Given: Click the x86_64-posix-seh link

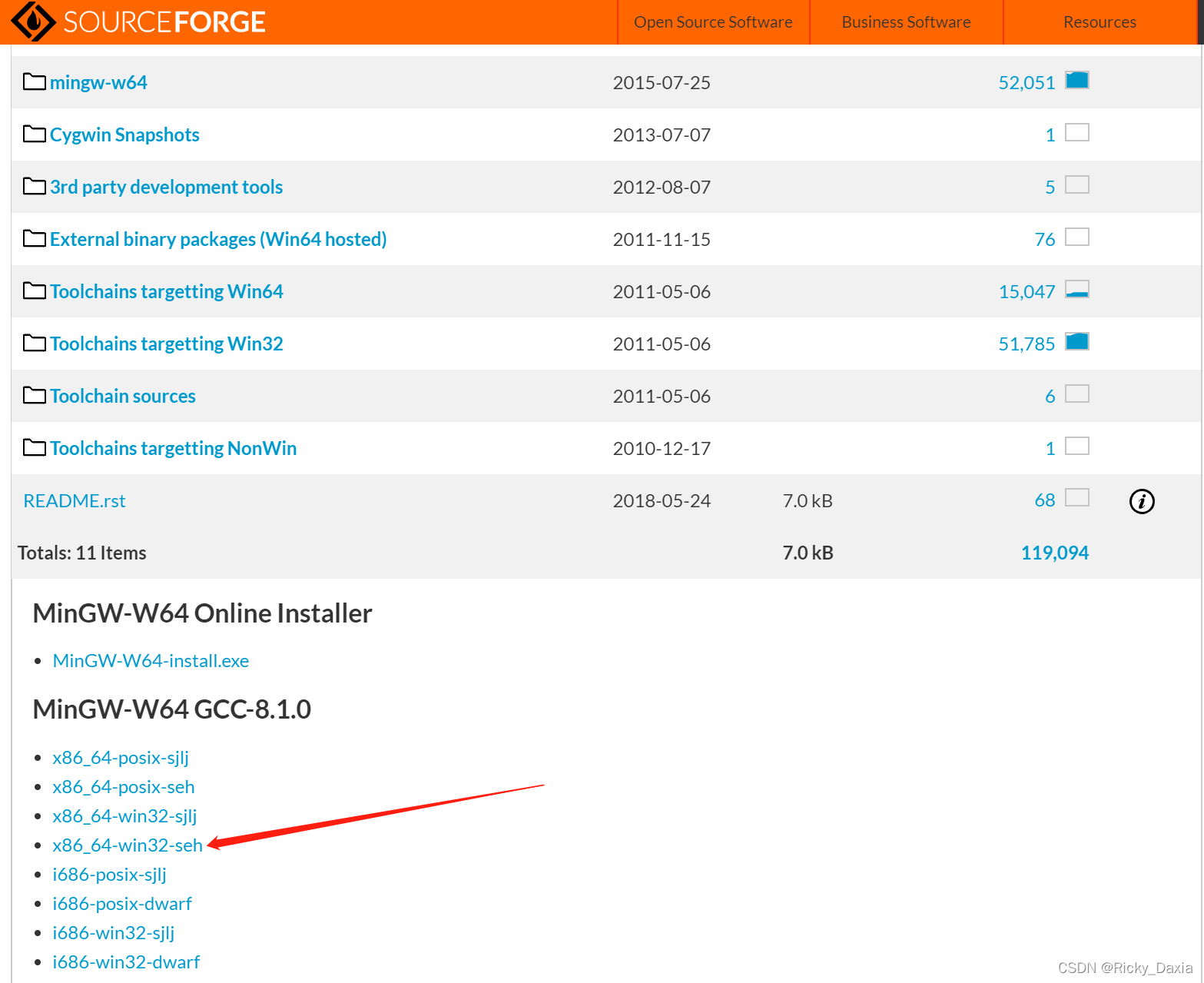Looking at the screenshot, I should click(124, 787).
